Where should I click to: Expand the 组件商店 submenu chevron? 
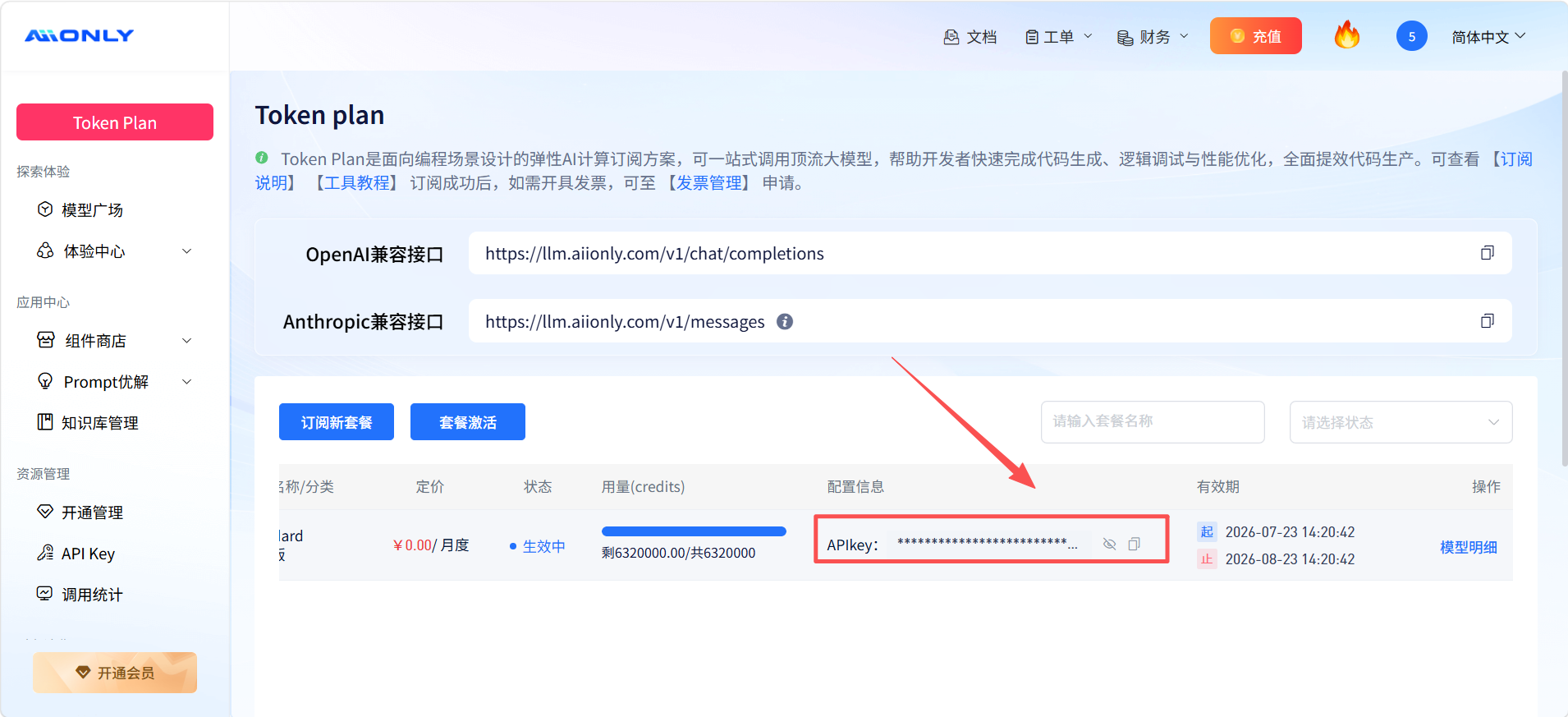(x=187, y=341)
